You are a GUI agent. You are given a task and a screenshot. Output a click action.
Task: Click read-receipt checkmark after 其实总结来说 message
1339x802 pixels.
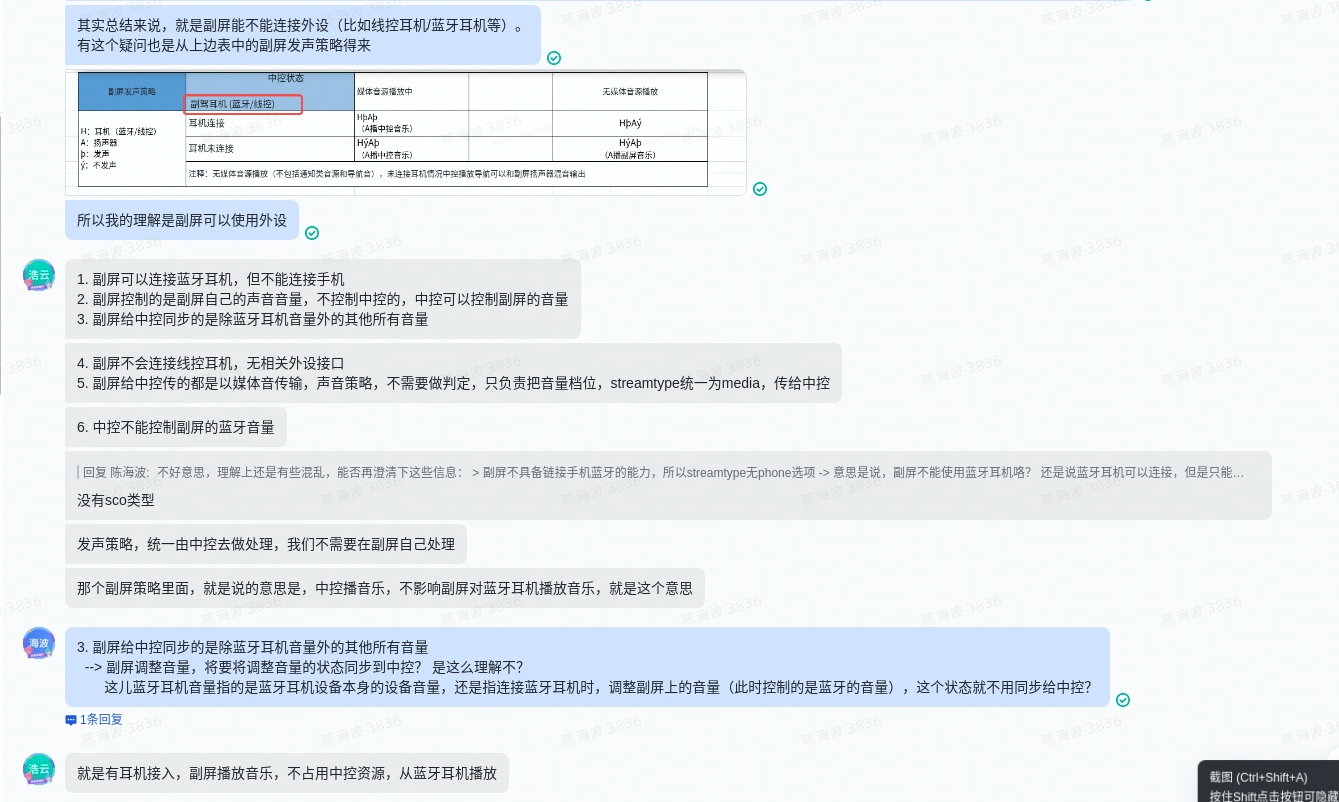point(554,58)
